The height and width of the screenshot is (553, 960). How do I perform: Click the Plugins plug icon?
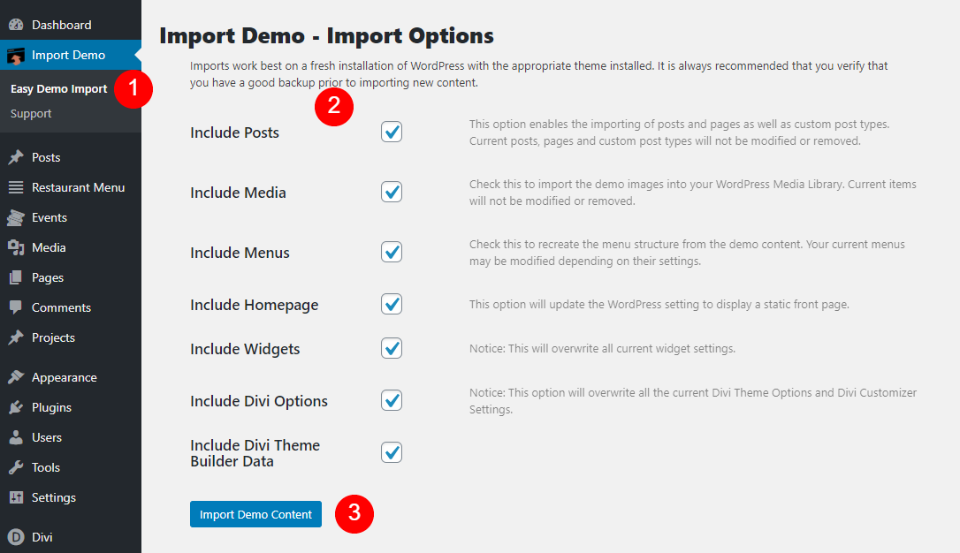(16, 408)
